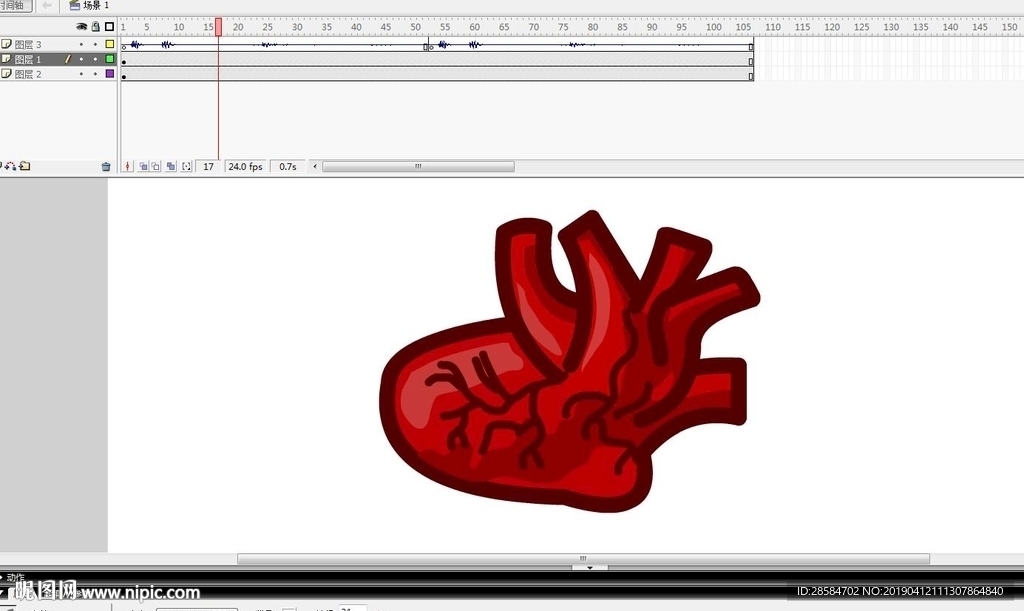The height and width of the screenshot is (611, 1024).
Task: Click the Show All Layers as Outlines icon
Action: pyautogui.click(x=110, y=27)
